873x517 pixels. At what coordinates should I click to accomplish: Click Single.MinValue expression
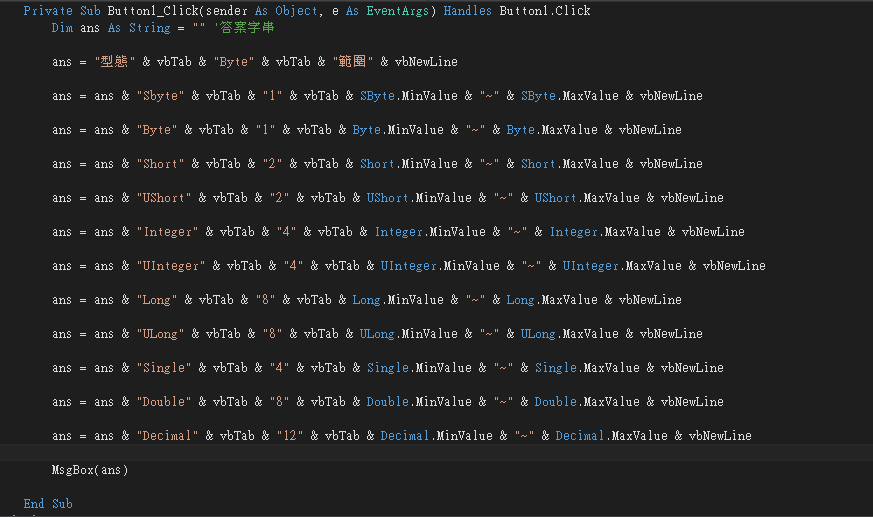419,367
